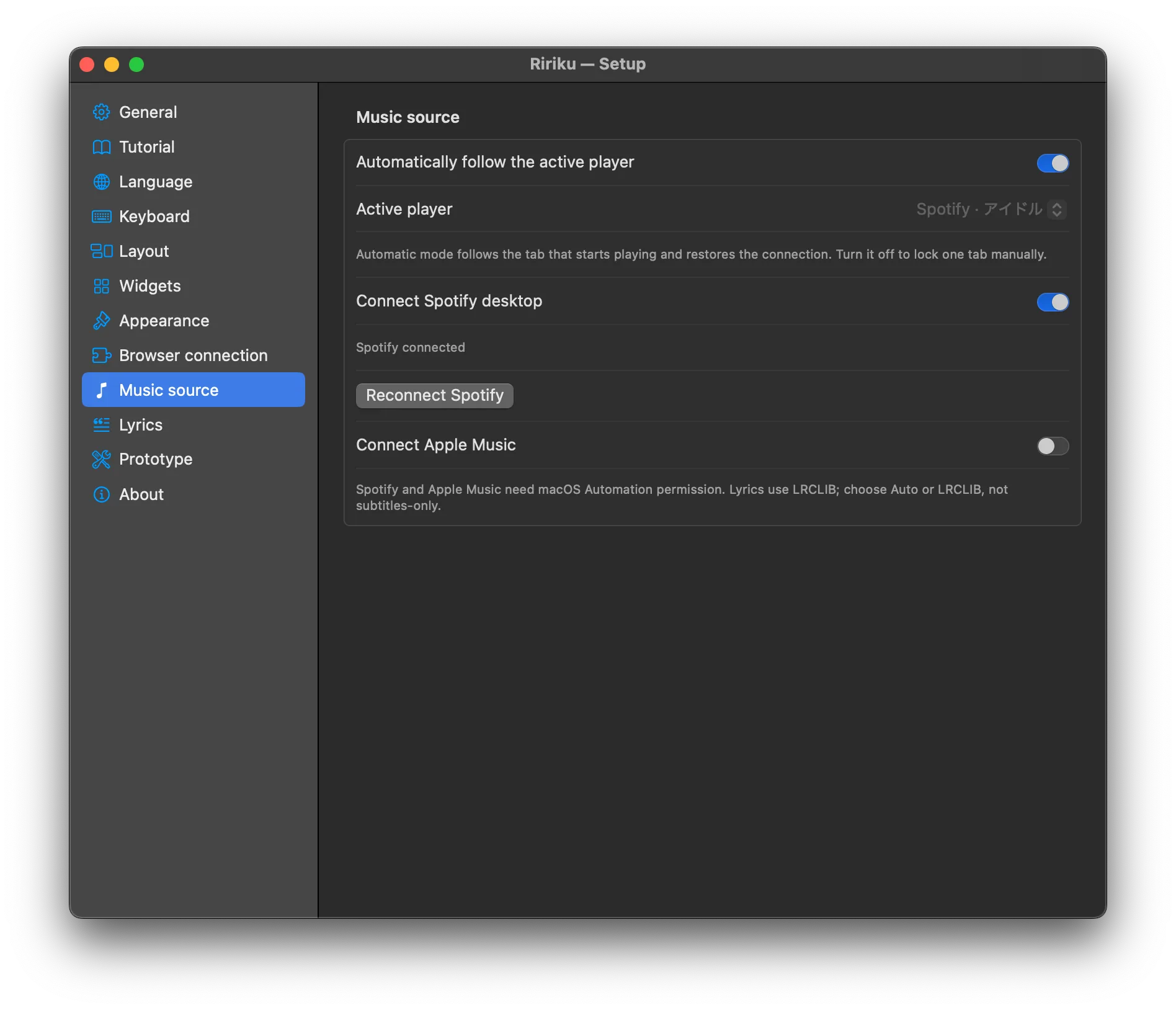This screenshot has width=1176, height=1010.
Task: Close the Ririku Setup window
Action: (87, 65)
